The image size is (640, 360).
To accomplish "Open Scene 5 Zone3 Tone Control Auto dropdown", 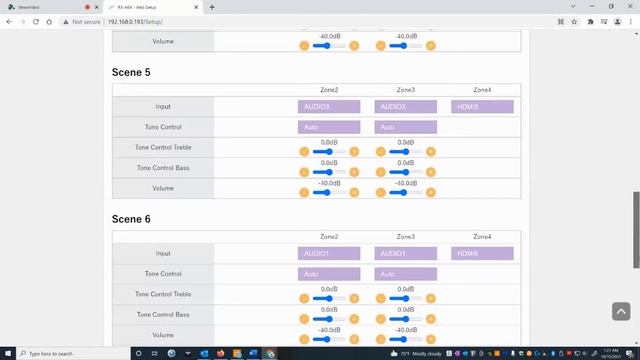I will [x=406, y=127].
